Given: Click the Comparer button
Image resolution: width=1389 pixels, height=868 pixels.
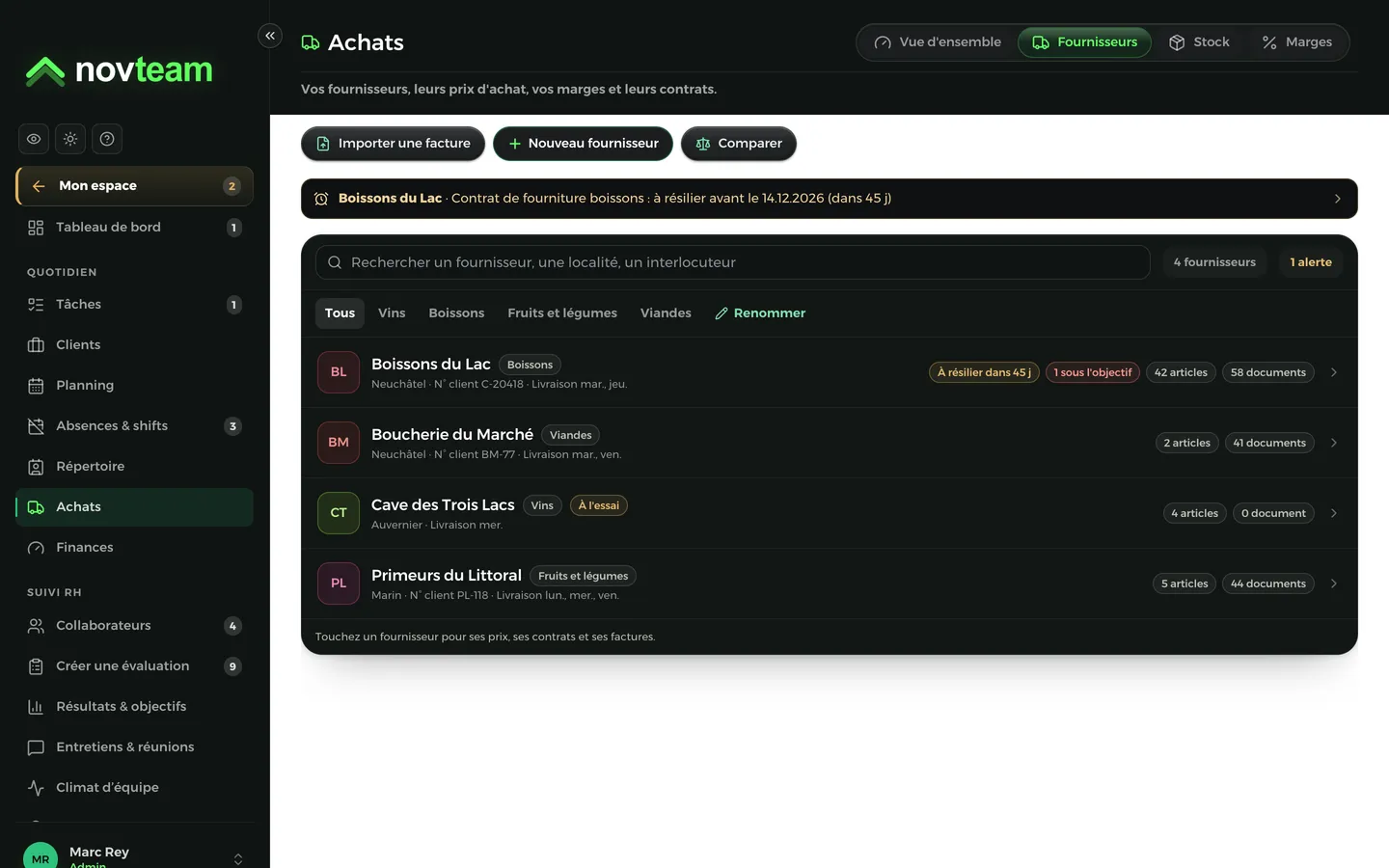Looking at the screenshot, I should click(739, 144).
